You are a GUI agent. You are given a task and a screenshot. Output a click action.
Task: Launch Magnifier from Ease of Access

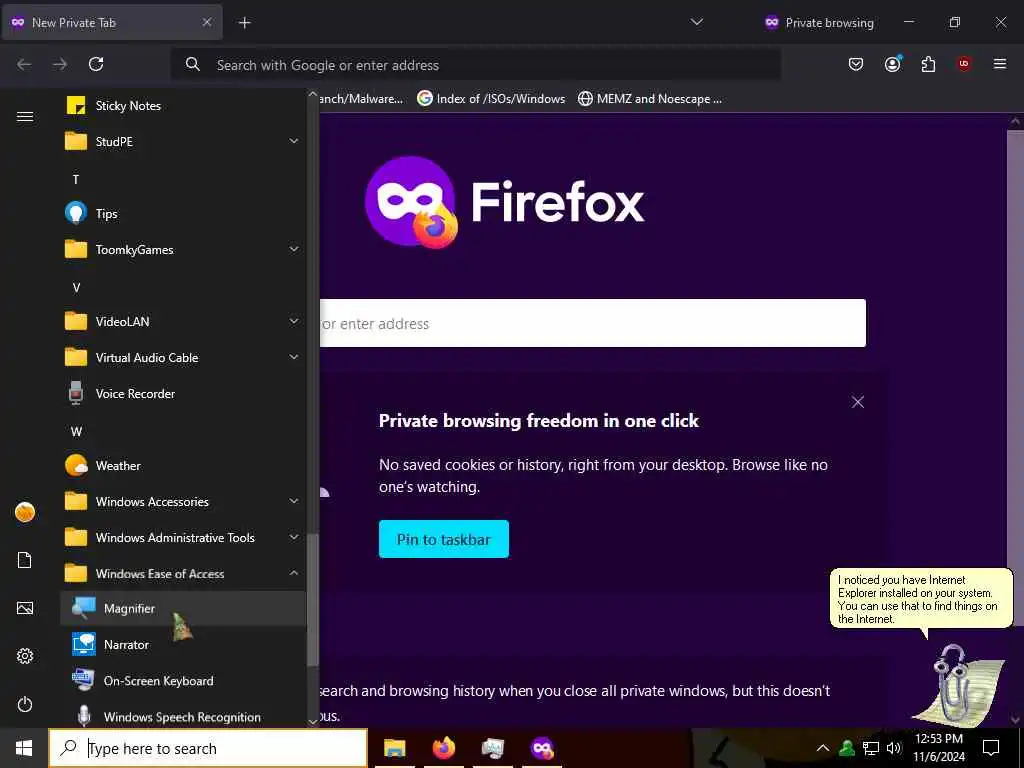183,609
